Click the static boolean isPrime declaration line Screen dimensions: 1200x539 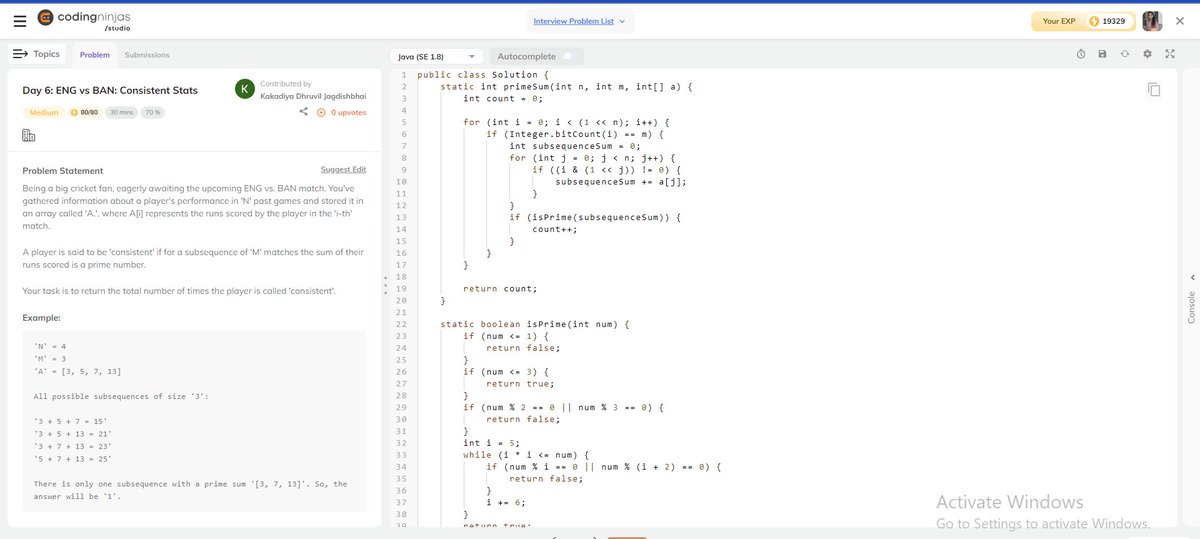pyautogui.click(x=534, y=324)
